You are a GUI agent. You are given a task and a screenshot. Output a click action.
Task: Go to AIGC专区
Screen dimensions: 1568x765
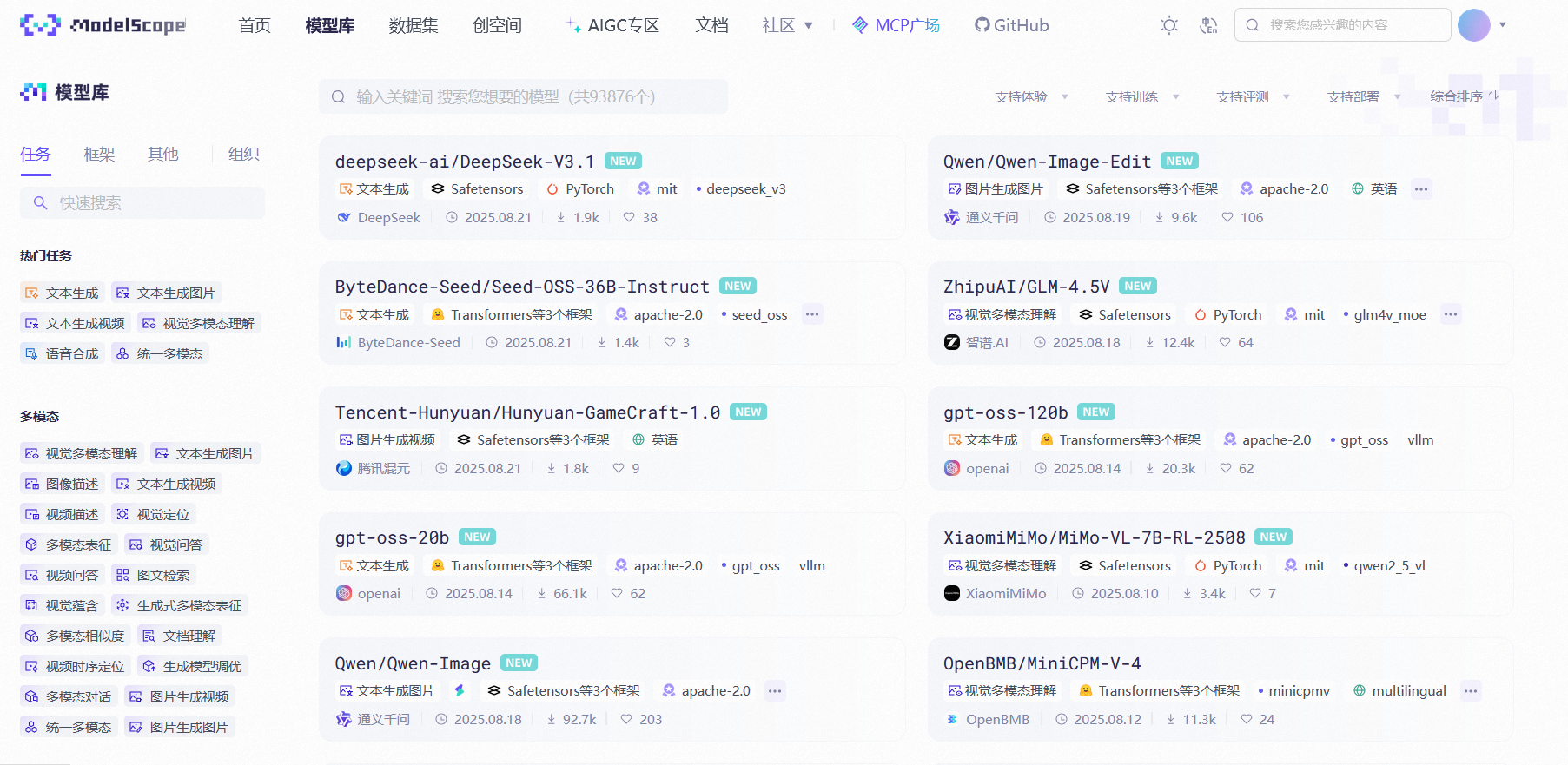pyautogui.click(x=612, y=25)
